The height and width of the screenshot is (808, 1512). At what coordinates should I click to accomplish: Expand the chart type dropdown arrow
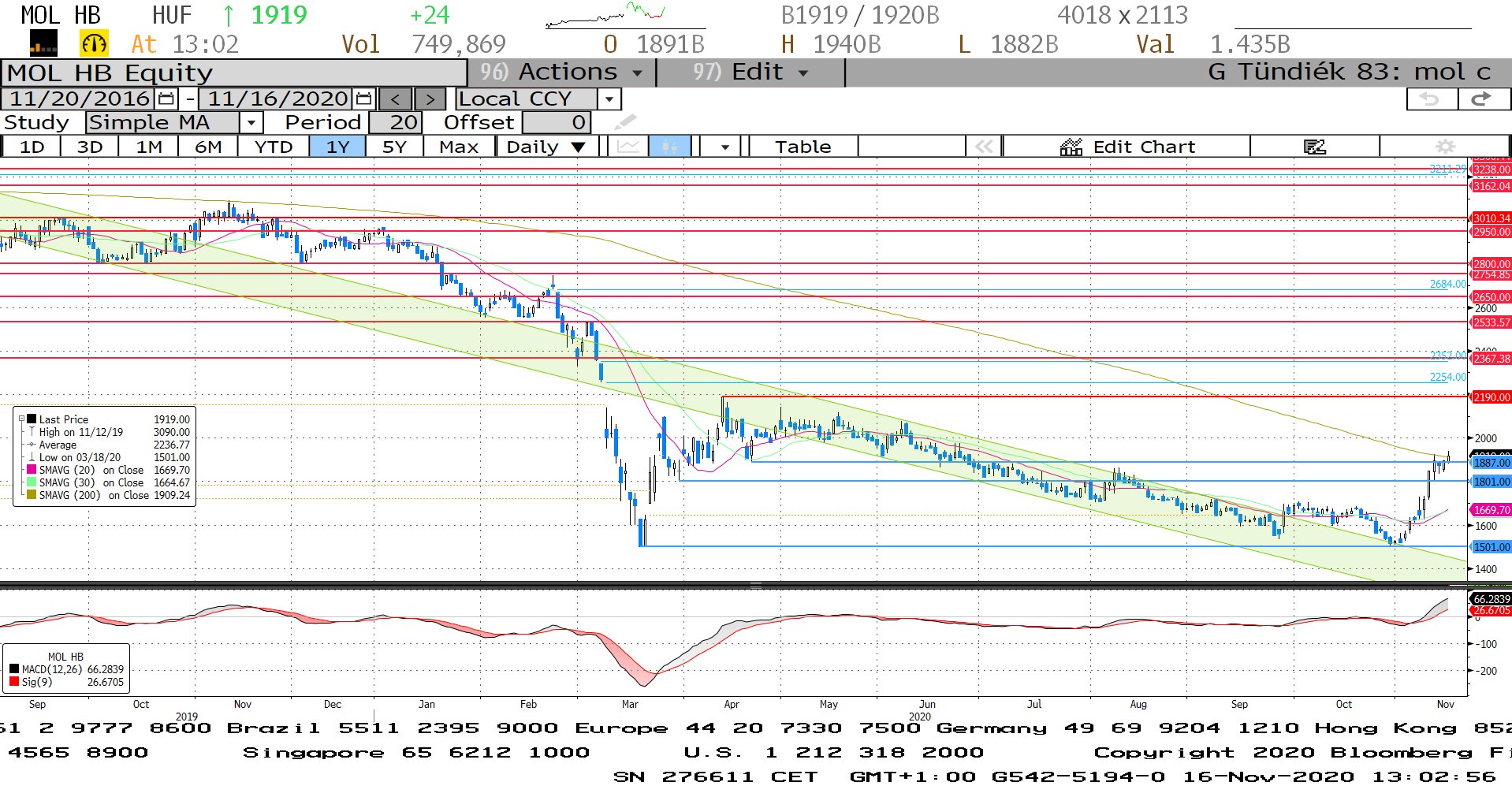pyautogui.click(x=724, y=147)
